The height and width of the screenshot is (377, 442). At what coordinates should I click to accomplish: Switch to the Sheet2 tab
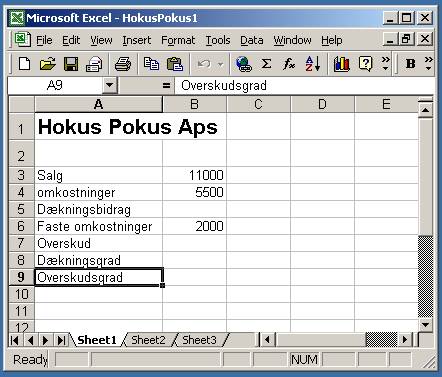click(148, 340)
